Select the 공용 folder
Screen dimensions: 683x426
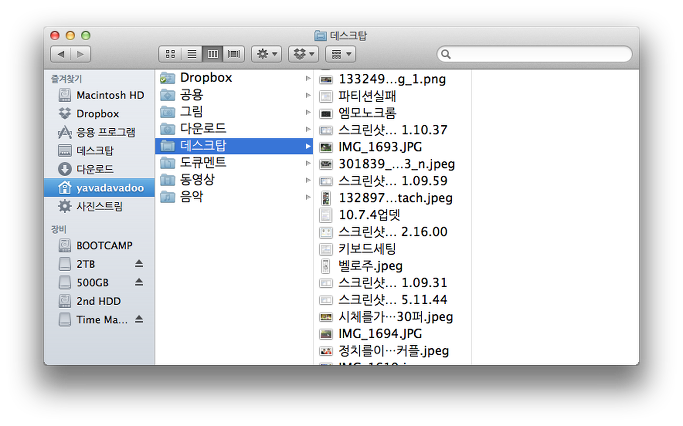[234, 95]
